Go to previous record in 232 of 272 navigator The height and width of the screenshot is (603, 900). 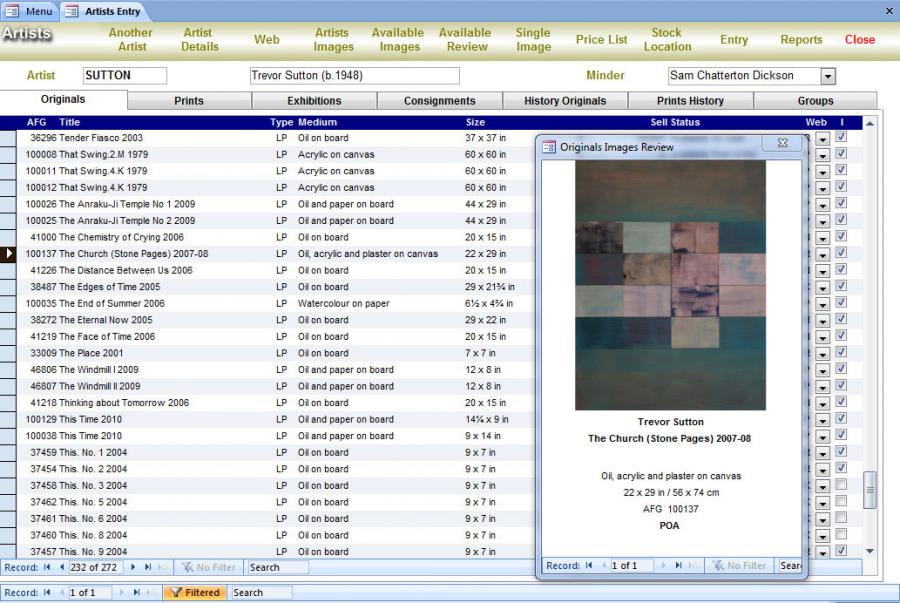(x=61, y=567)
